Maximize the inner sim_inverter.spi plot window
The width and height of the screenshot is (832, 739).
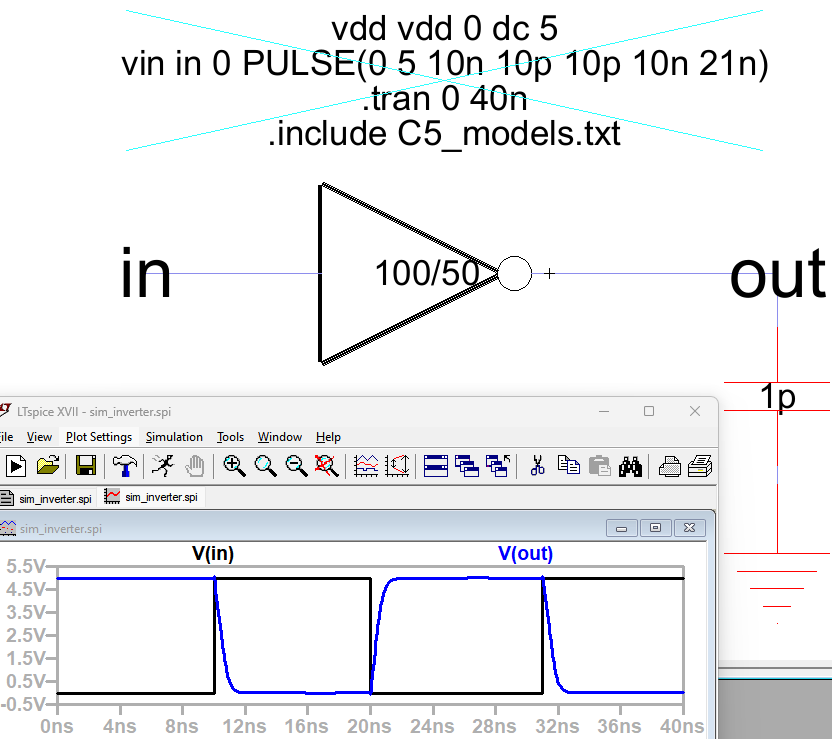click(x=655, y=527)
